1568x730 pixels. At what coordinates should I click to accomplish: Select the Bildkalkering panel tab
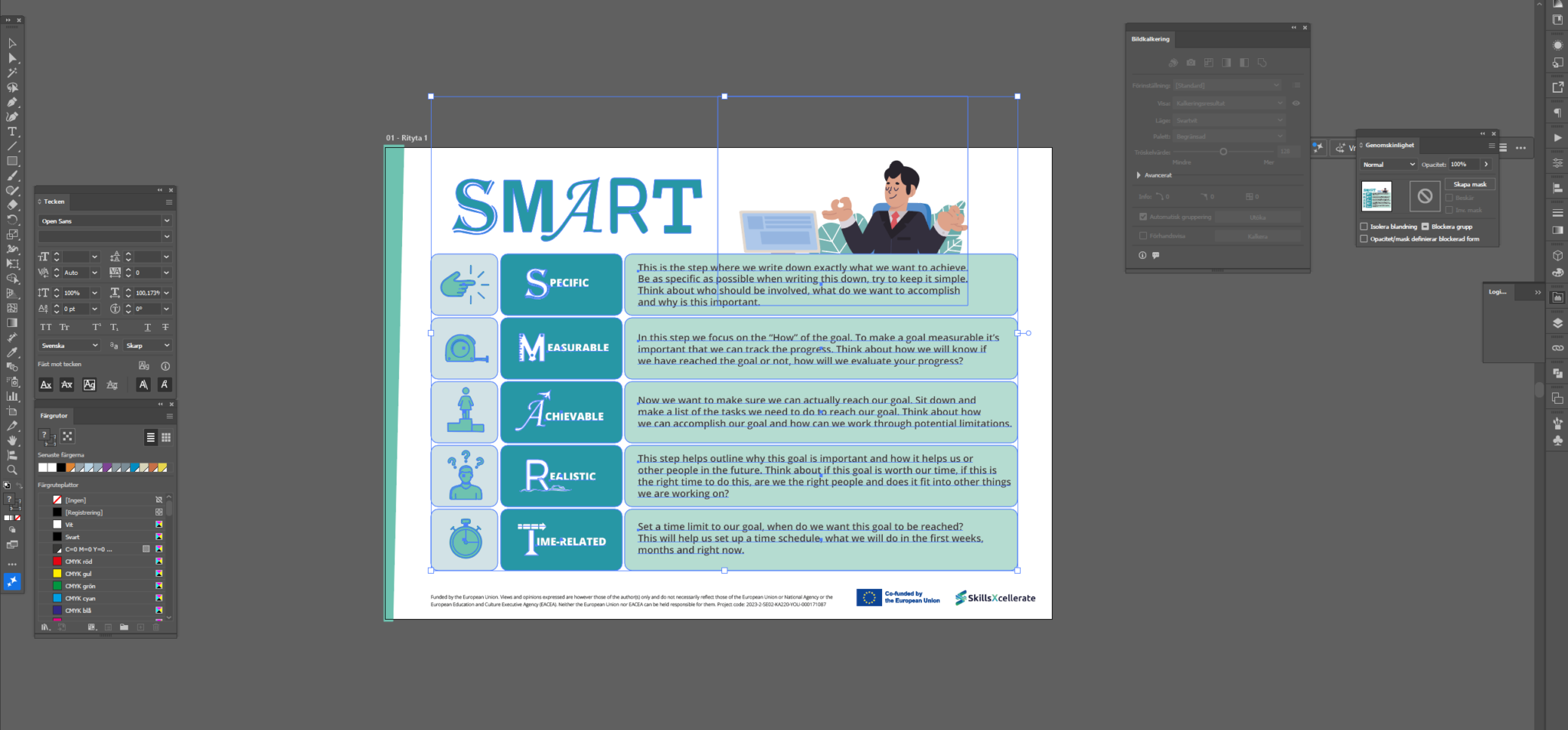(1150, 39)
